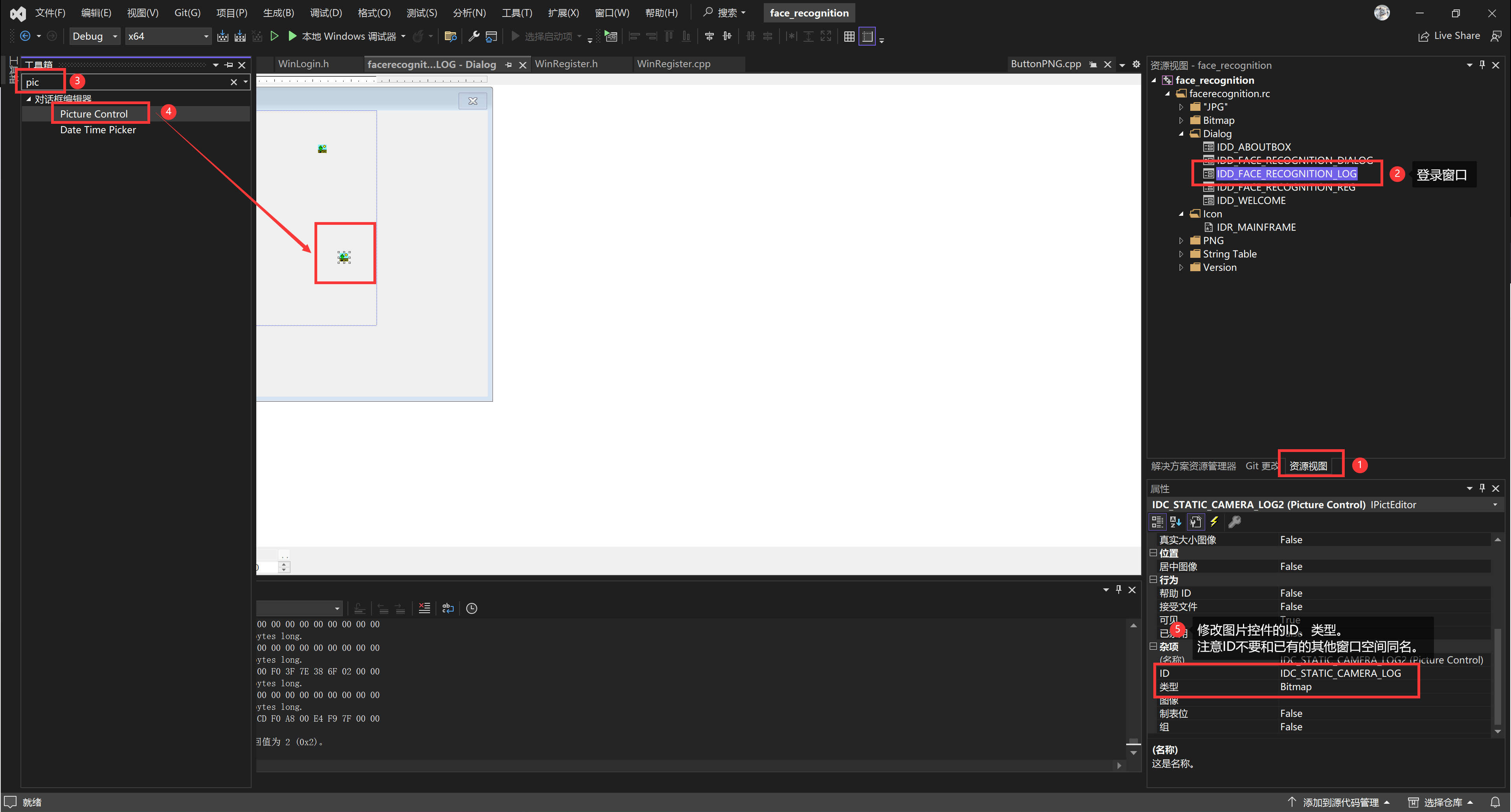The width and height of the screenshot is (1511, 812).
Task: Click the clear-all icon in output panel
Action: click(424, 608)
